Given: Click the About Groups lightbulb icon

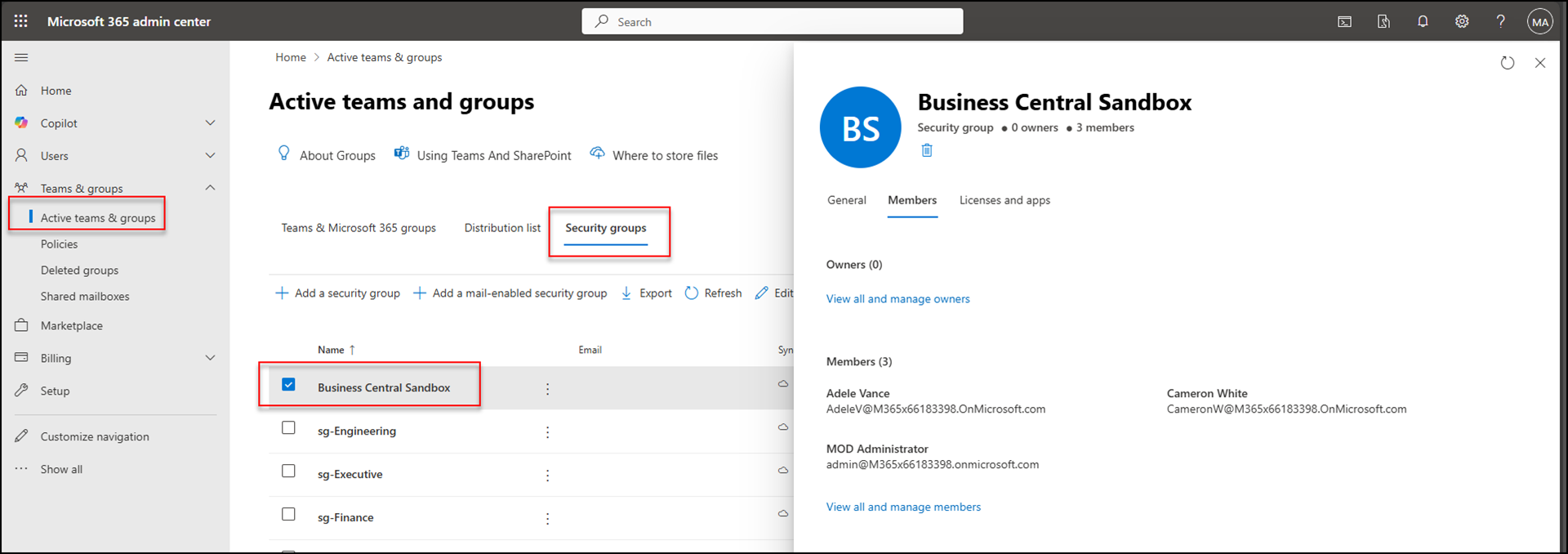Looking at the screenshot, I should tap(283, 154).
